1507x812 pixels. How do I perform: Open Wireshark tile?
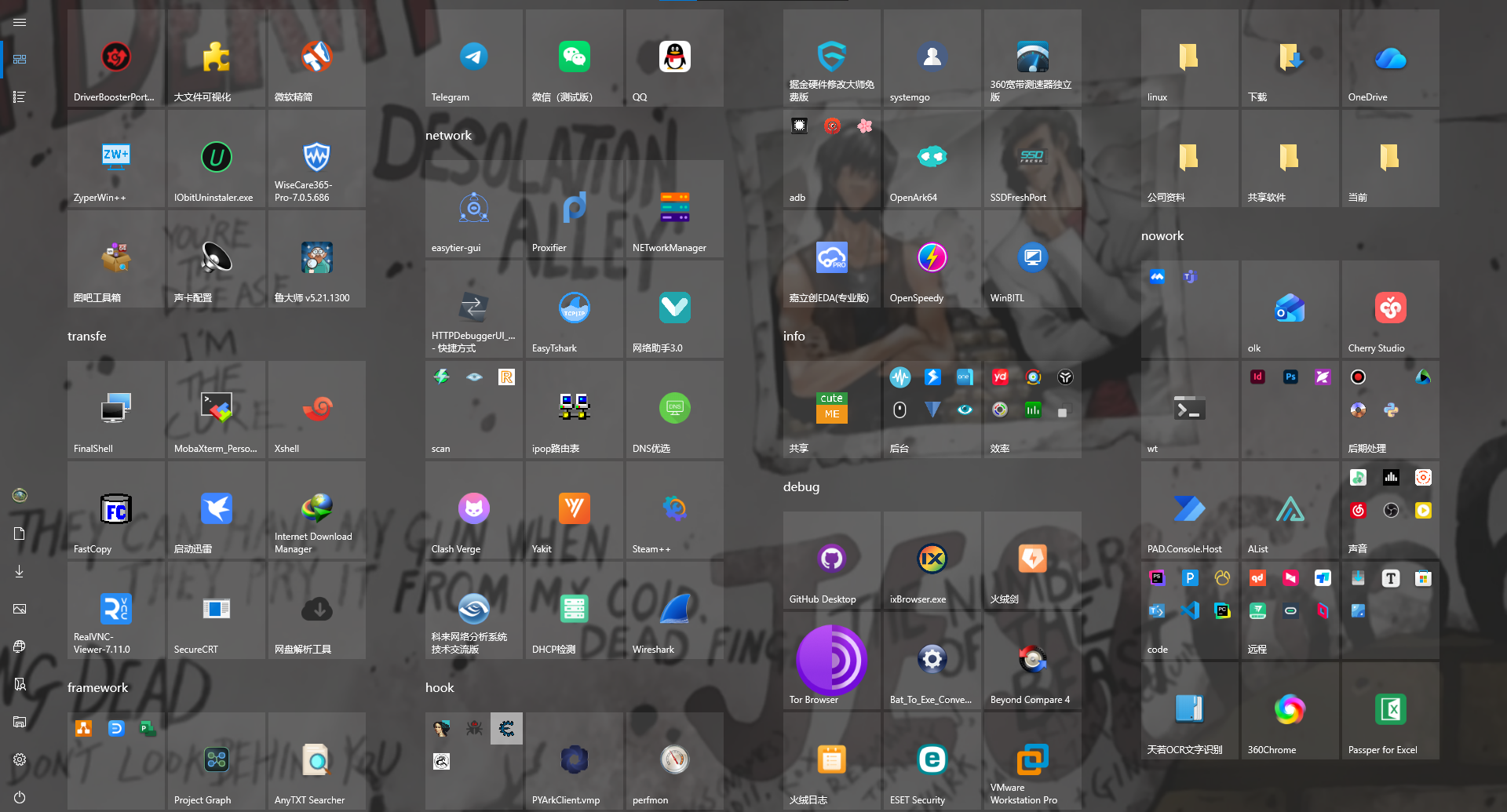(675, 610)
